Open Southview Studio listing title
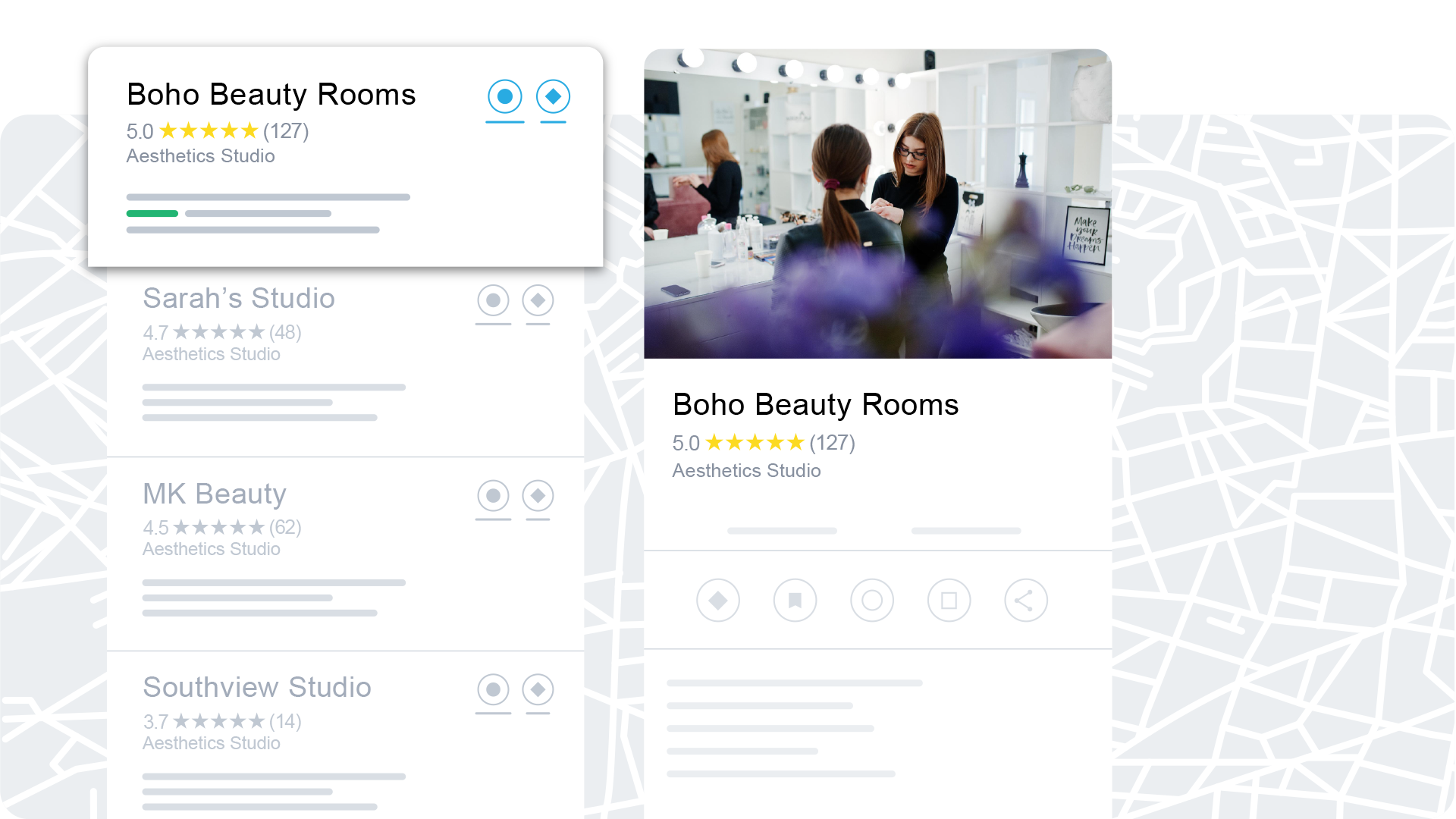This screenshot has height=819, width=1456. point(257,688)
